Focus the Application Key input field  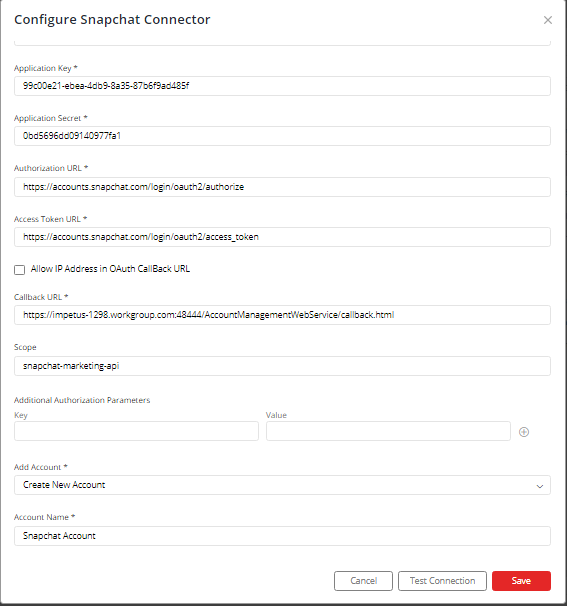(x=282, y=86)
